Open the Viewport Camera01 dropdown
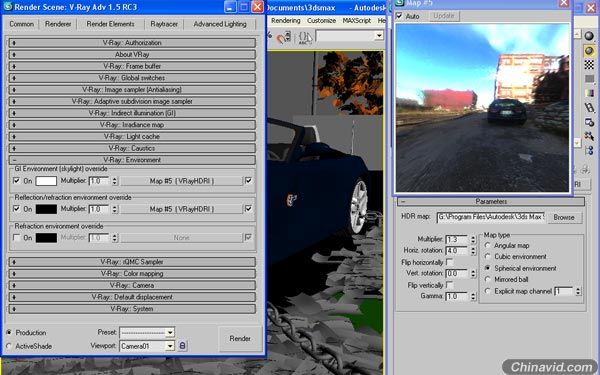The height and width of the screenshot is (375, 600). [170, 346]
